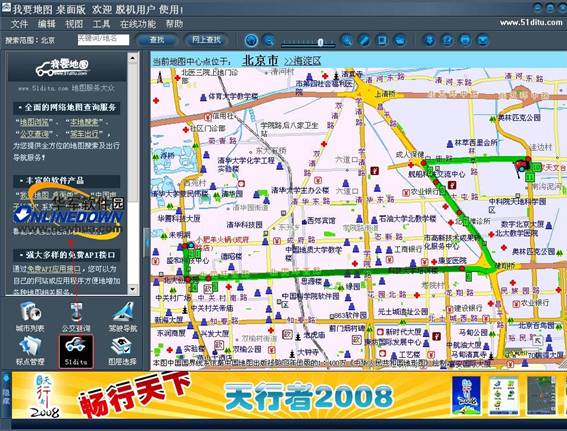Click the zoom-in magnifier icon left of slider
567x431 pixels.
pos(251,40)
